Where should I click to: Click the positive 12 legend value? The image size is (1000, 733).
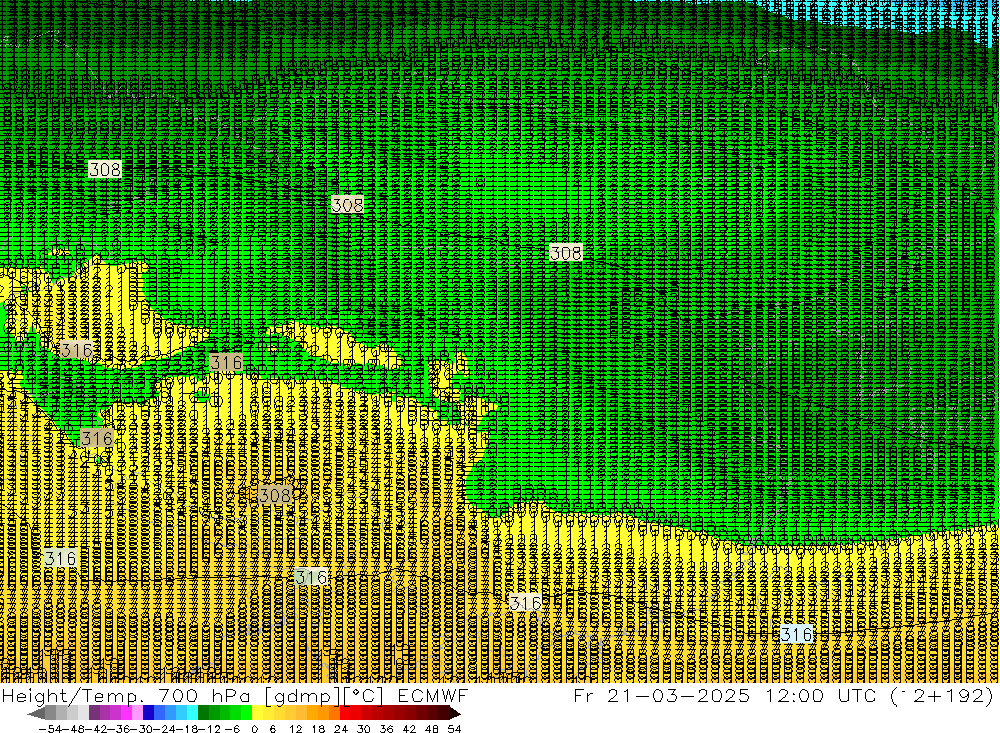(x=296, y=729)
